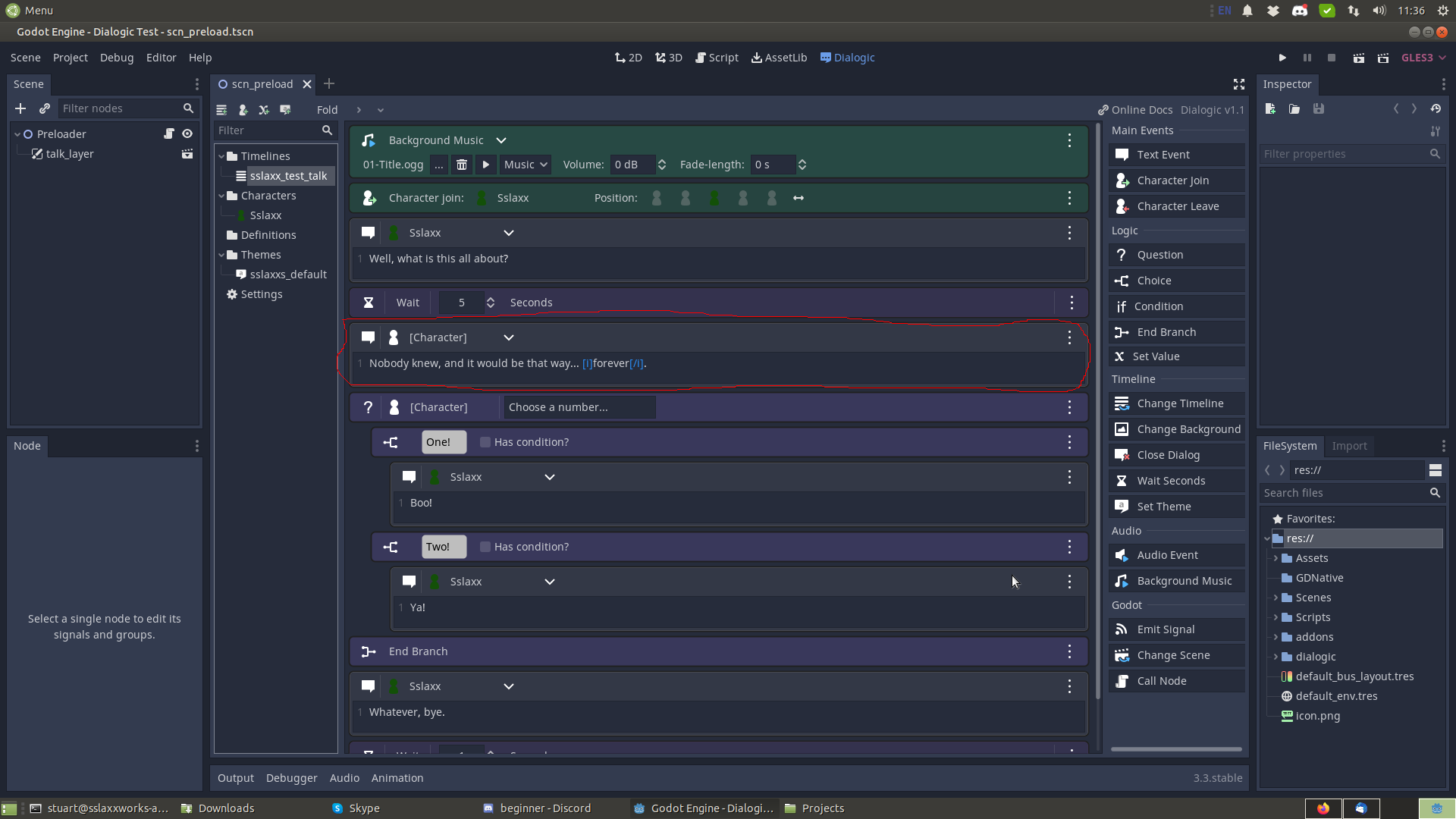Click the Choose a number question field
The height and width of the screenshot is (819, 1456).
coord(579,407)
